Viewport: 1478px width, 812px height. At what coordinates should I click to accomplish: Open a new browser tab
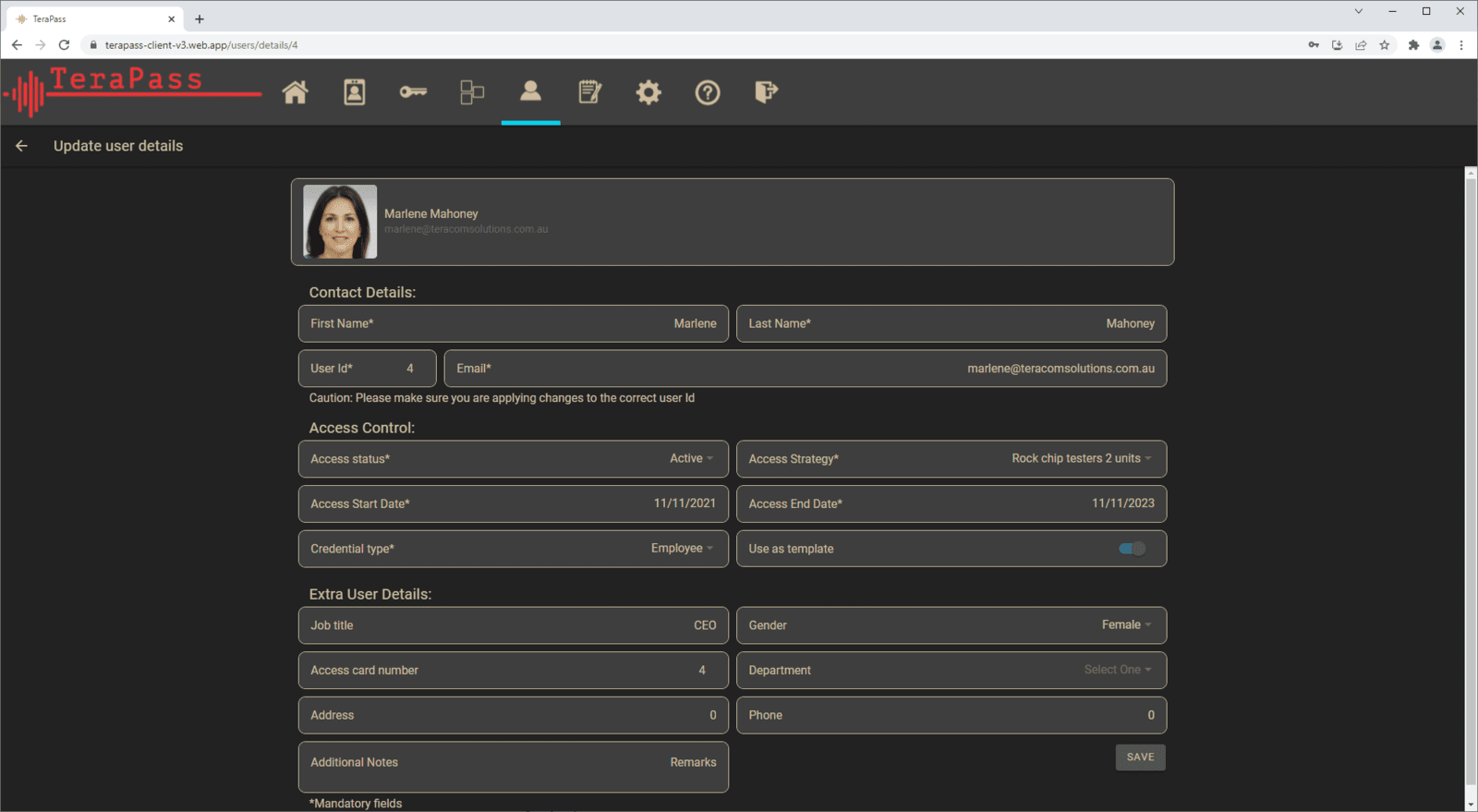[x=200, y=18]
